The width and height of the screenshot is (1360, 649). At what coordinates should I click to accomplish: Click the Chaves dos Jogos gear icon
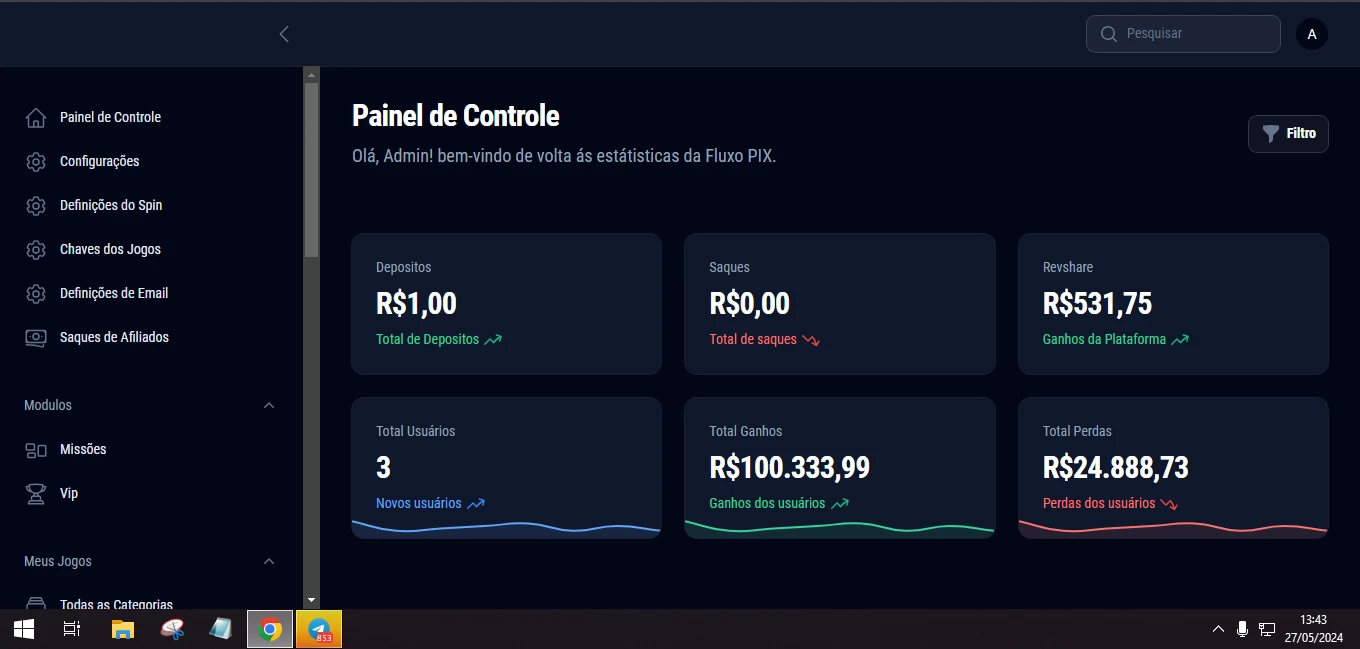coord(36,250)
